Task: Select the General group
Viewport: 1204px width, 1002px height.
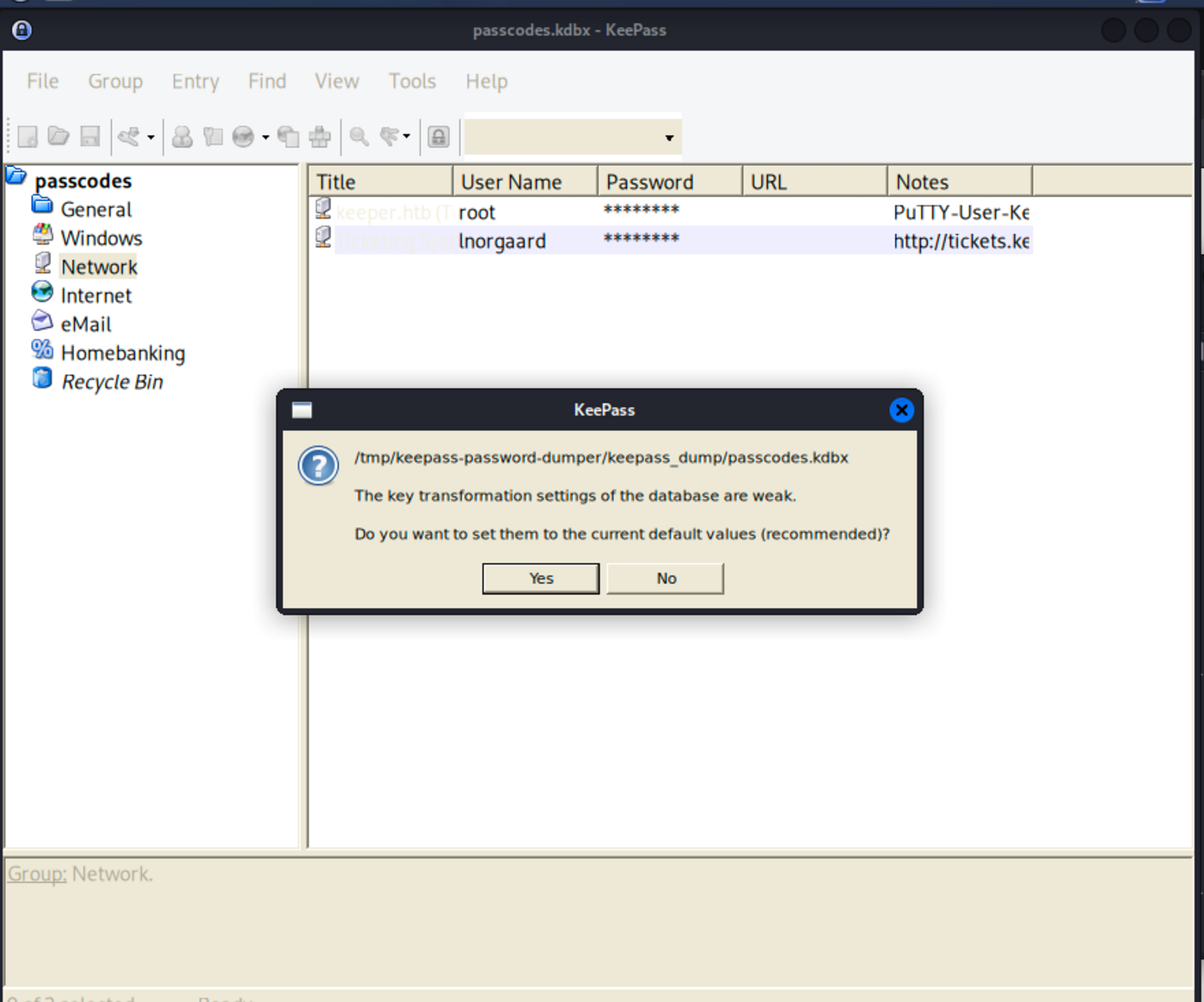Action: click(x=96, y=209)
